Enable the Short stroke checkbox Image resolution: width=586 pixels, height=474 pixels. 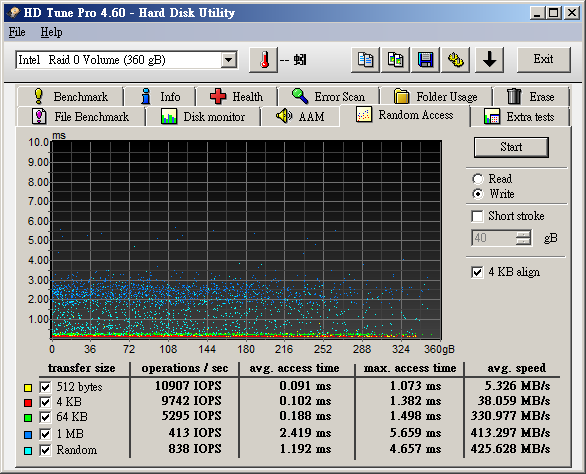click(477, 216)
